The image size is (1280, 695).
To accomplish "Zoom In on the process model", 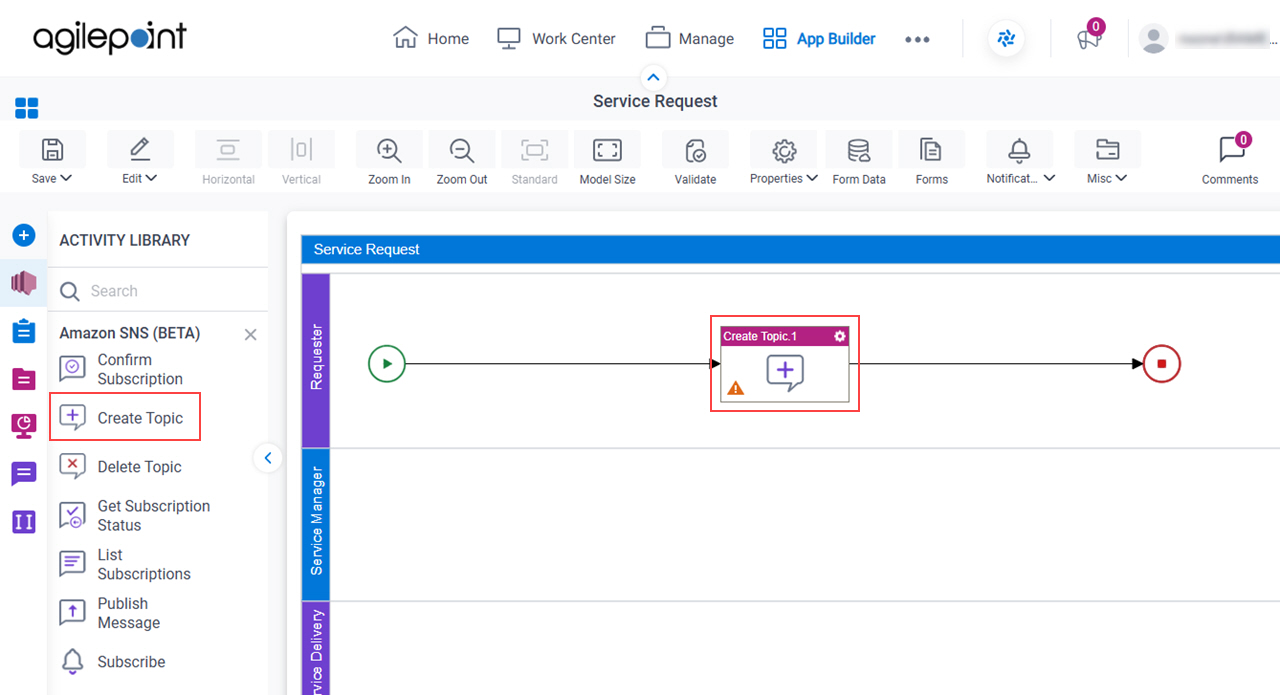I will coord(389,150).
